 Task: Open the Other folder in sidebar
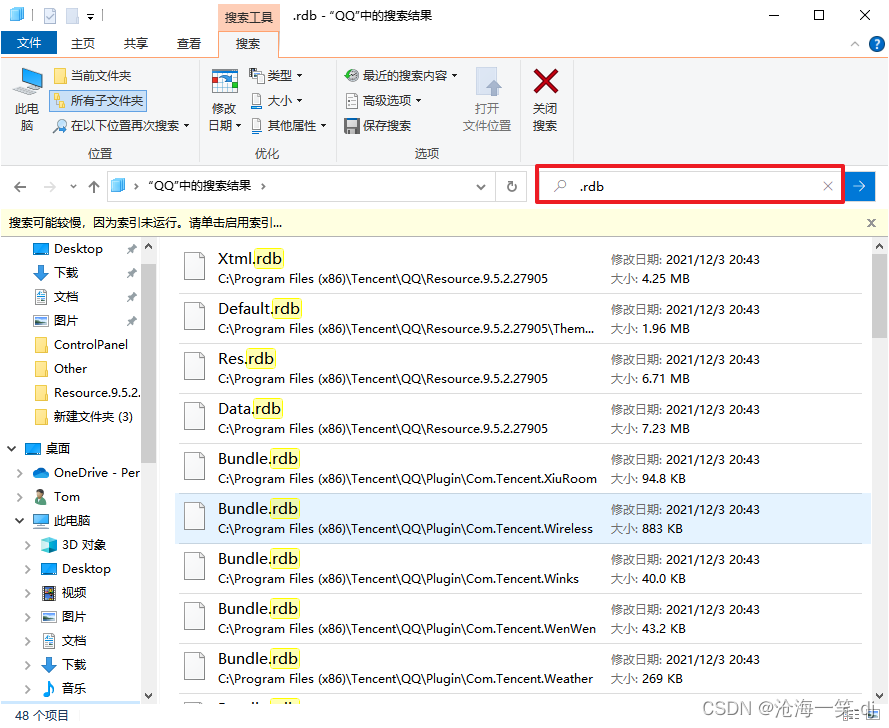(x=70, y=369)
